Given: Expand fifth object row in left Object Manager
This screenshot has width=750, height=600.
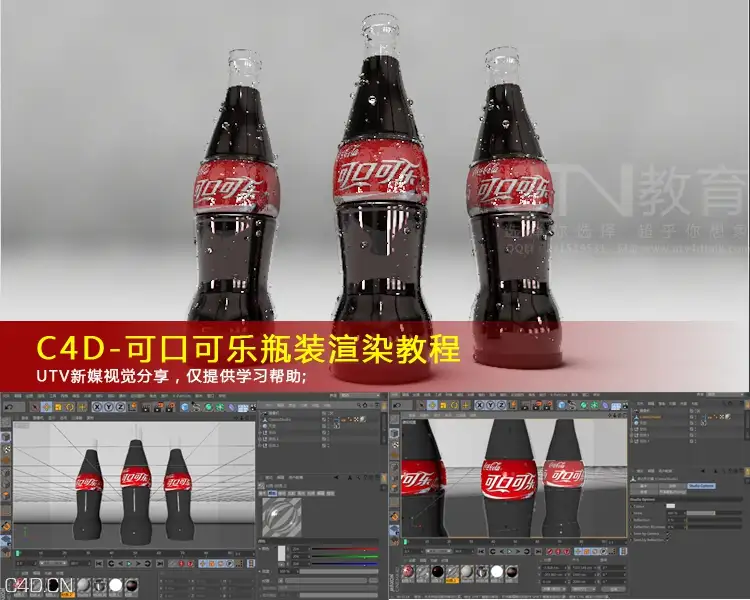Looking at the screenshot, I should [260, 439].
